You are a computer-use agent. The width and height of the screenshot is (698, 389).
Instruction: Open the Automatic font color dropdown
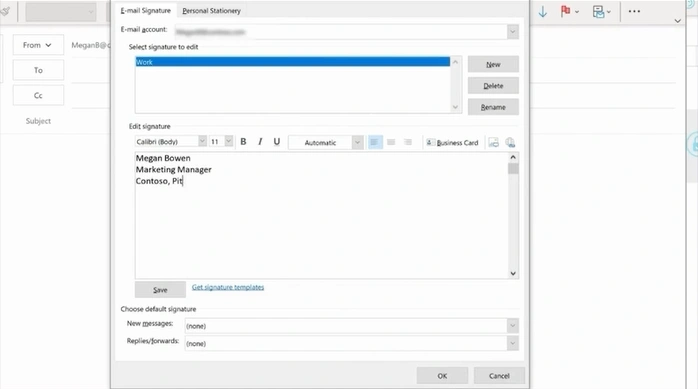357,142
